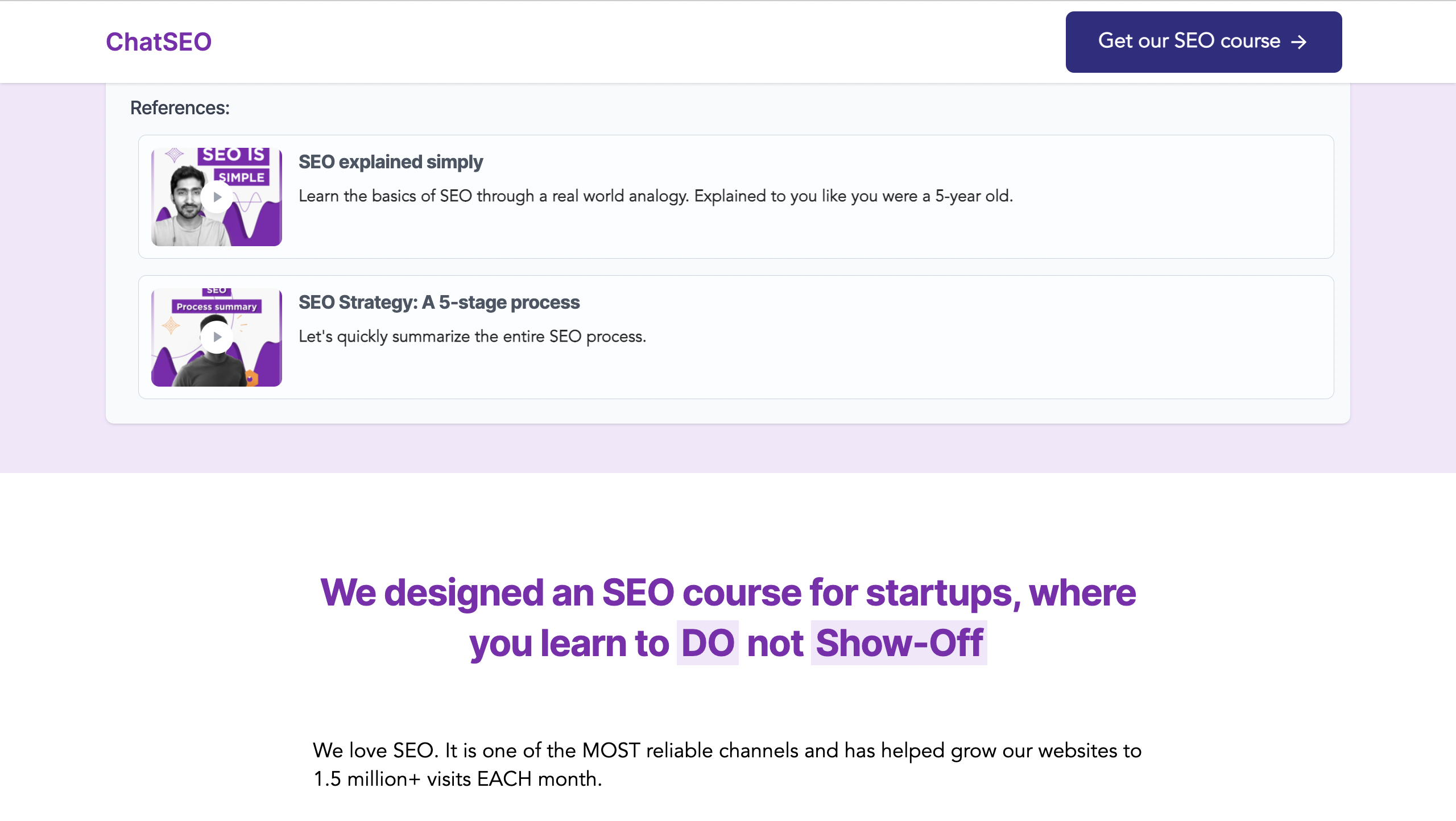Click SEO Strategy: A 5-stage process title
This screenshot has width=1456, height=821.
(439, 302)
